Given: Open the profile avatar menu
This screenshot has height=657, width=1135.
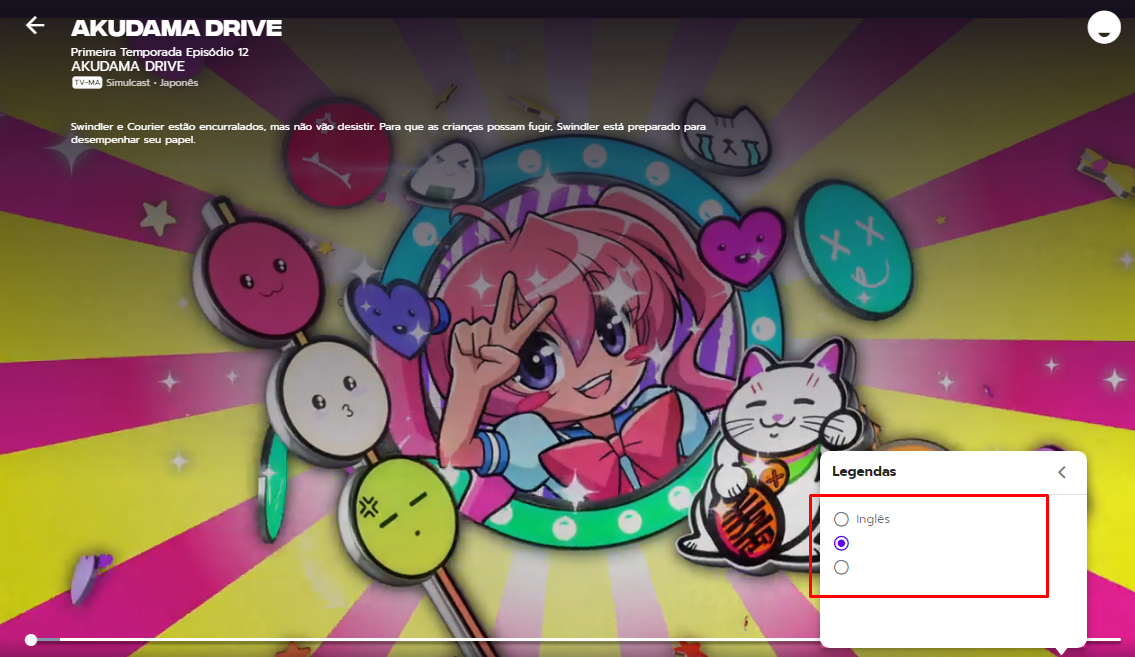Looking at the screenshot, I should click(1104, 27).
